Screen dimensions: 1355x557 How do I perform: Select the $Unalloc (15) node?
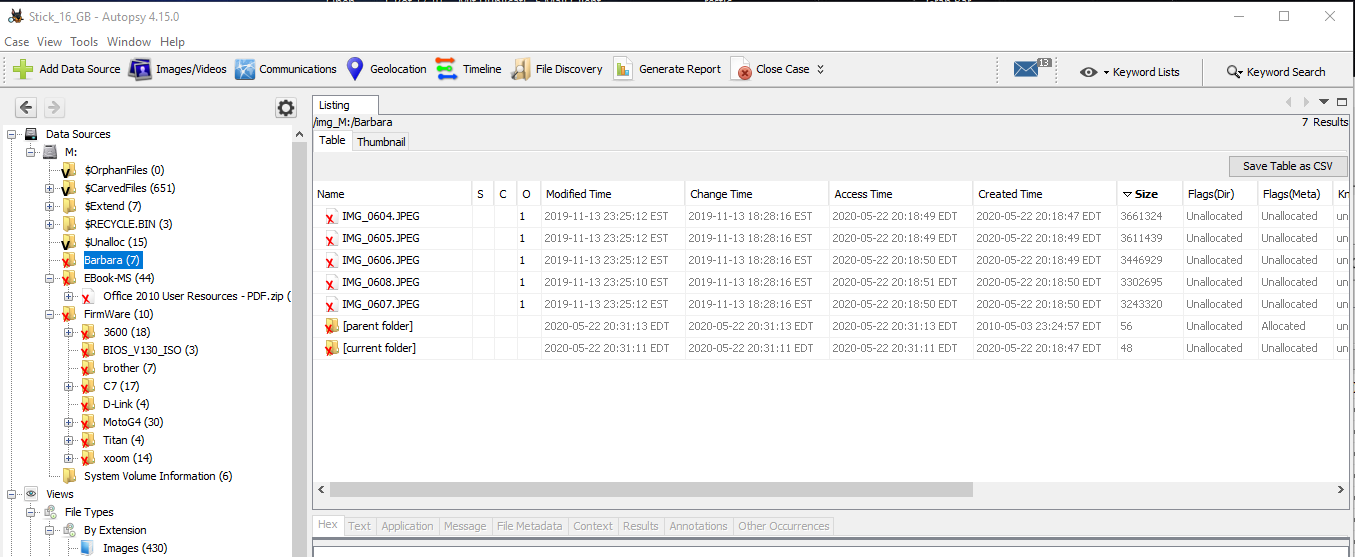click(115, 242)
